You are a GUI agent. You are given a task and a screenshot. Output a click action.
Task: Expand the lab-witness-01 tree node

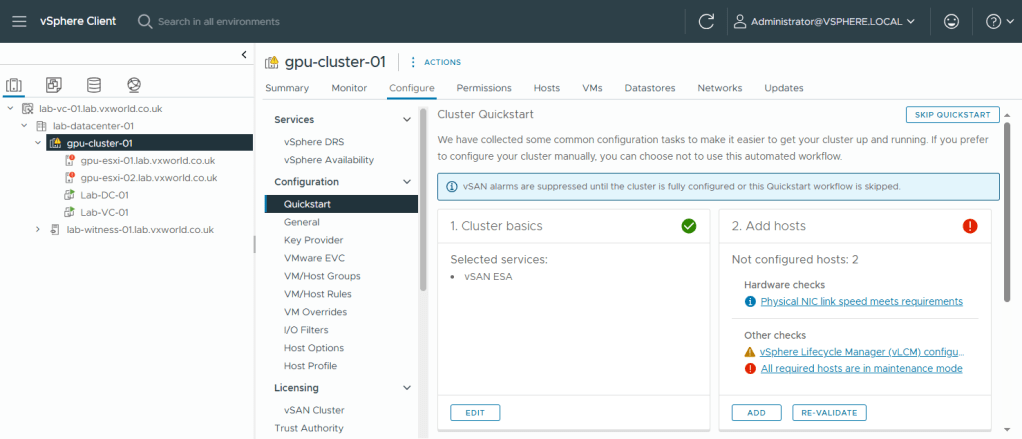[x=38, y=229]
